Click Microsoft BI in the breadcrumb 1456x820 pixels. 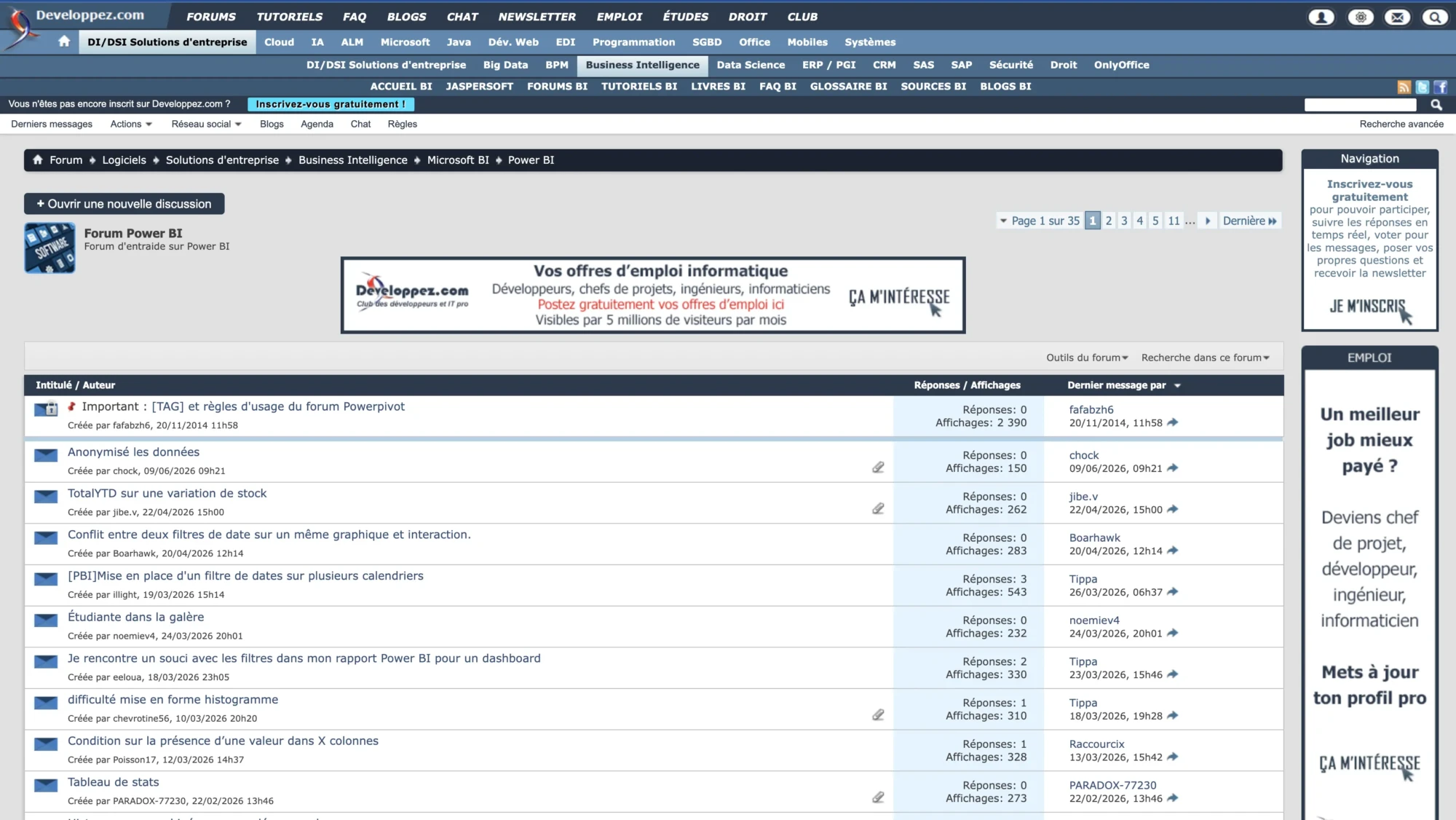click(458, 159)
